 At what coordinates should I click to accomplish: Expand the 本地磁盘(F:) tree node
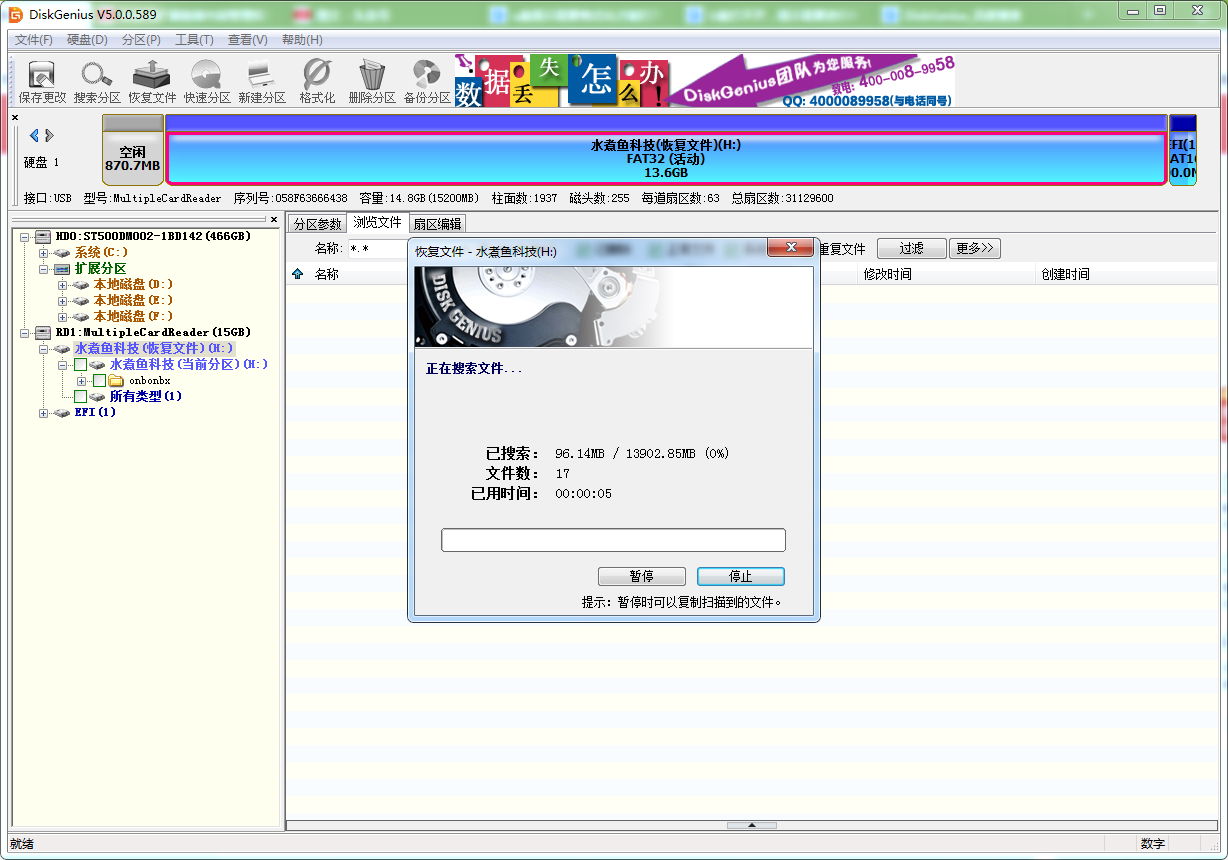pos(62,316)
